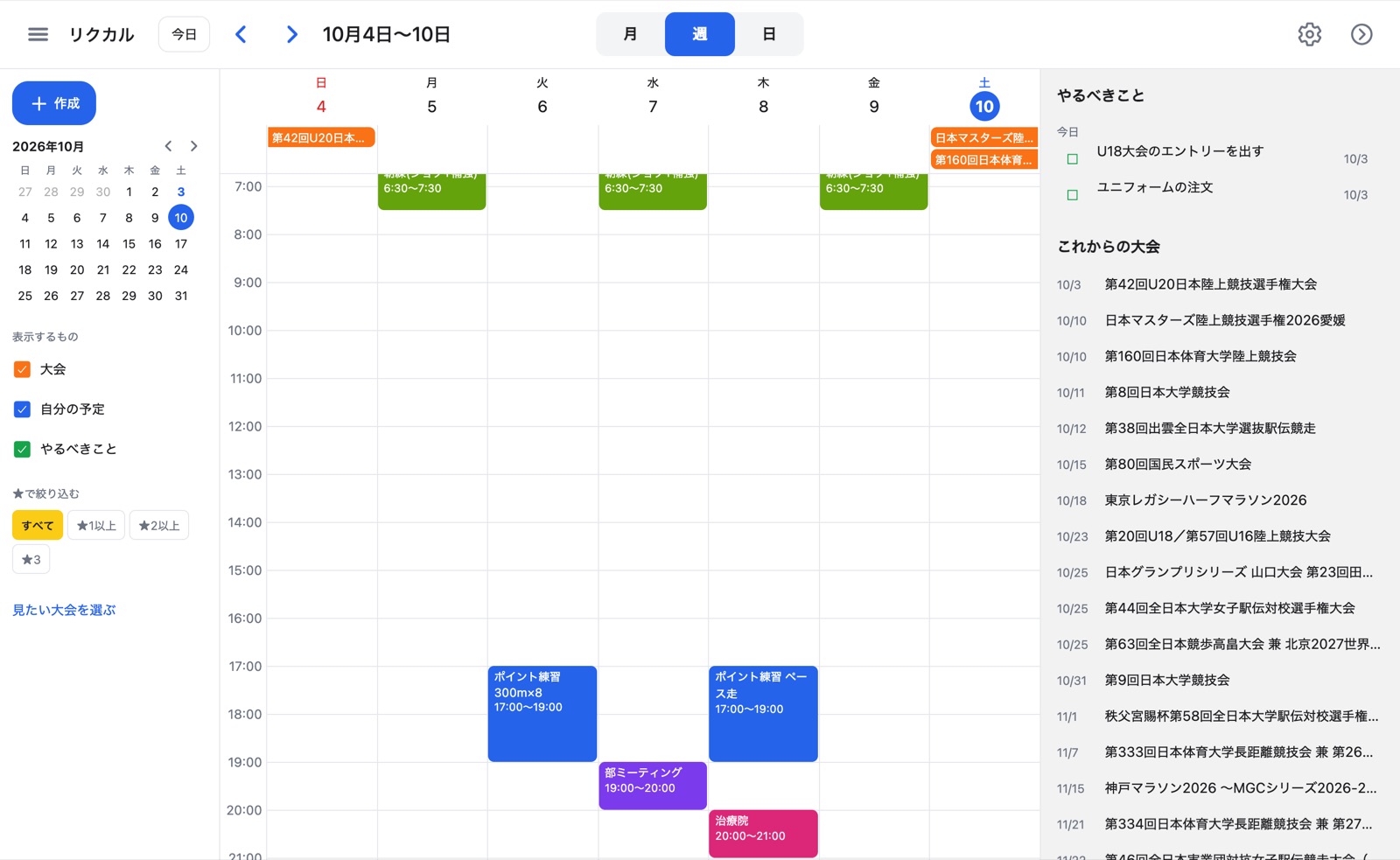Open 東京レガシーハーフマラソン2026 list item
The height and width of the screenshot is (860, 1400).
point(1219,500)
